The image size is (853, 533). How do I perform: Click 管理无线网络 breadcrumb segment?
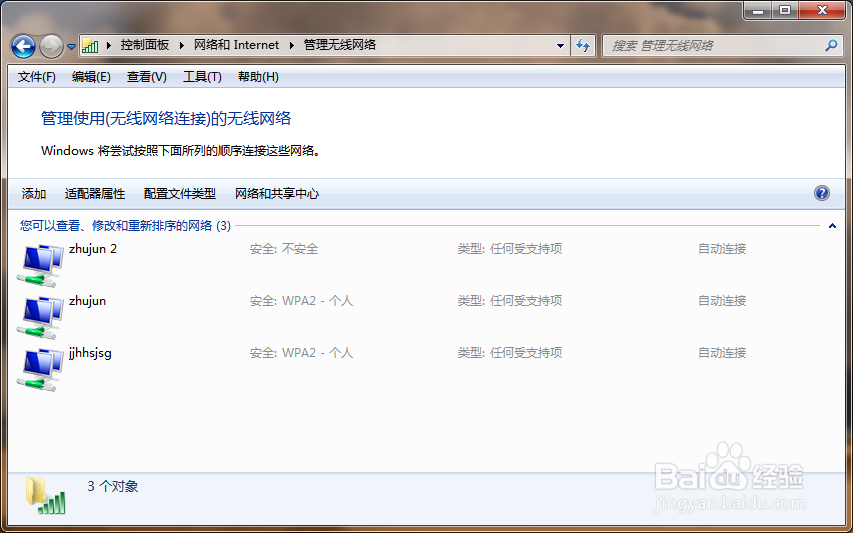click(339, 45)
